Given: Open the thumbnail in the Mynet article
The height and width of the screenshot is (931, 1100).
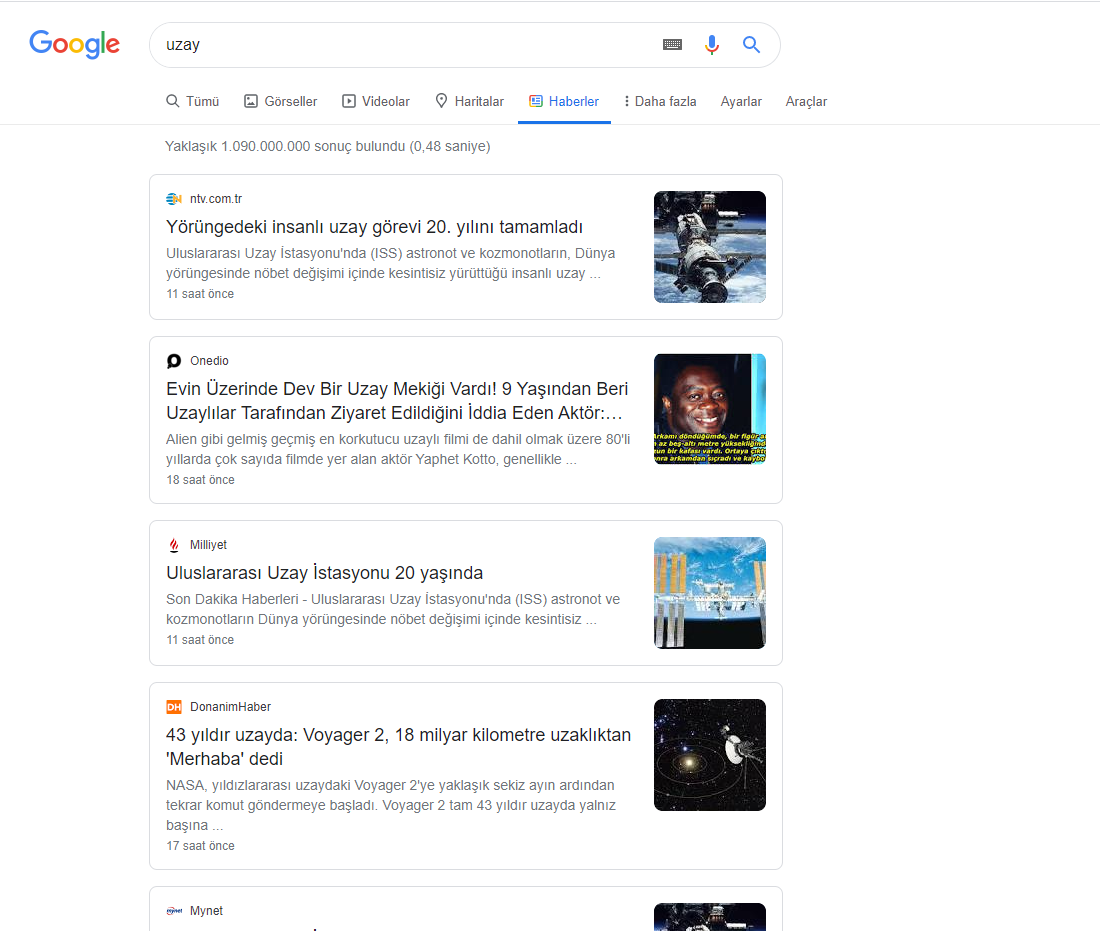Looking at the screenshot, I should coord(710,918).
